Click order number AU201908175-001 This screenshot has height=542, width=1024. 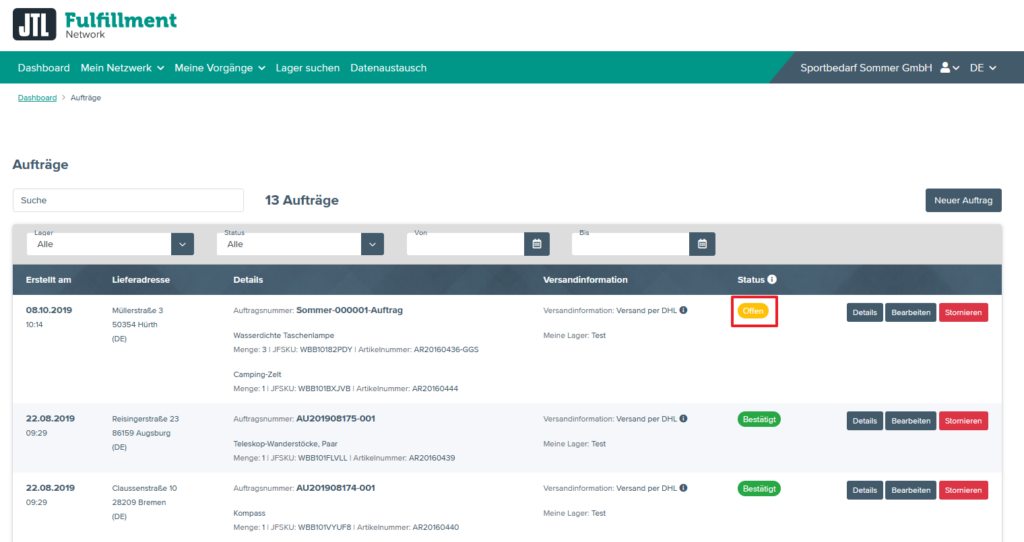pos(336,419)
